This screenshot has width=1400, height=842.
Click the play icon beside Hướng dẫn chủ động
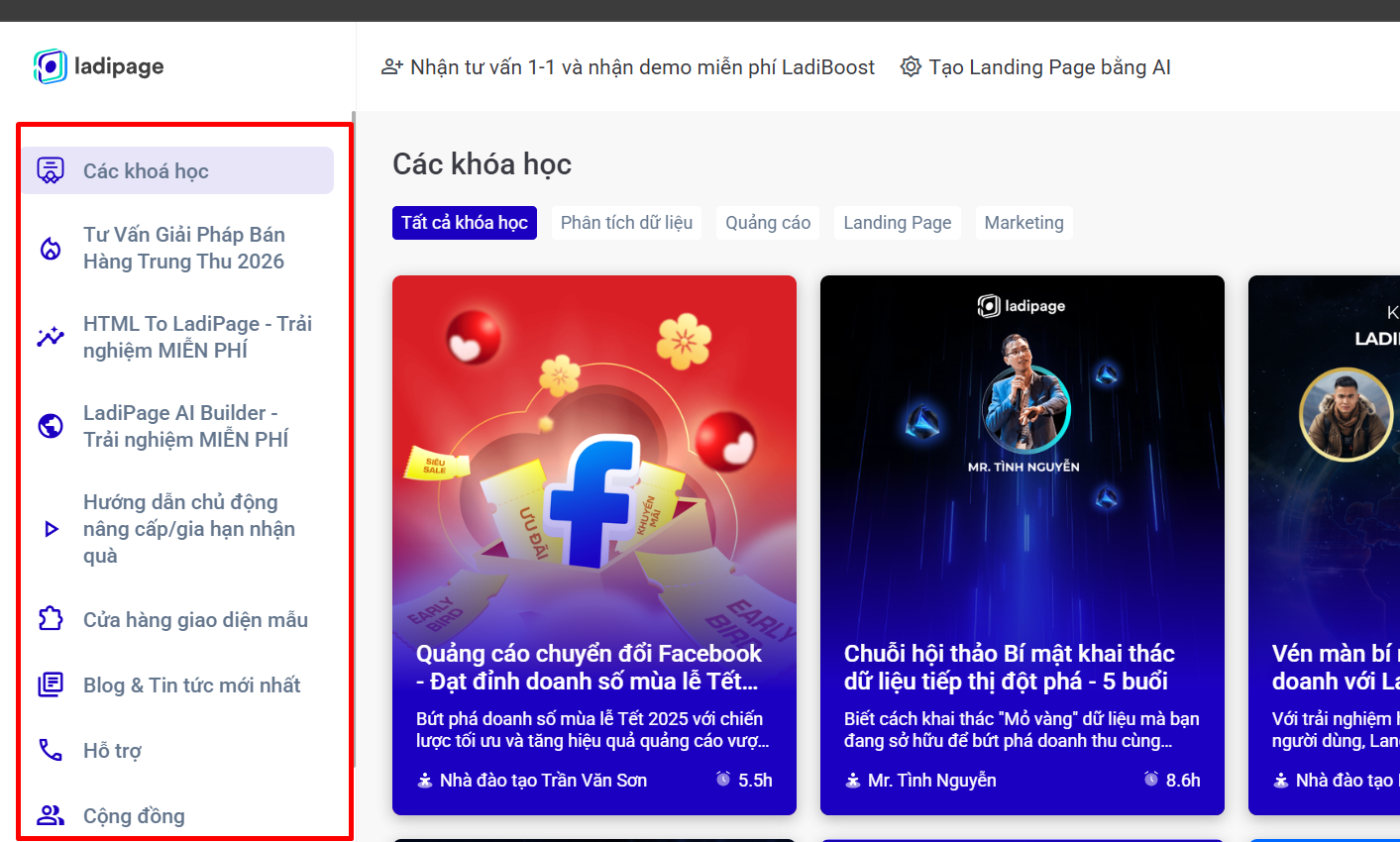pos(52,529)
